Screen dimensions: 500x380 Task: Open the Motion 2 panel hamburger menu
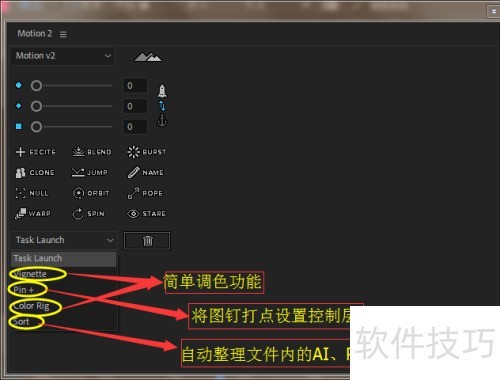click(x=63, y=34)
